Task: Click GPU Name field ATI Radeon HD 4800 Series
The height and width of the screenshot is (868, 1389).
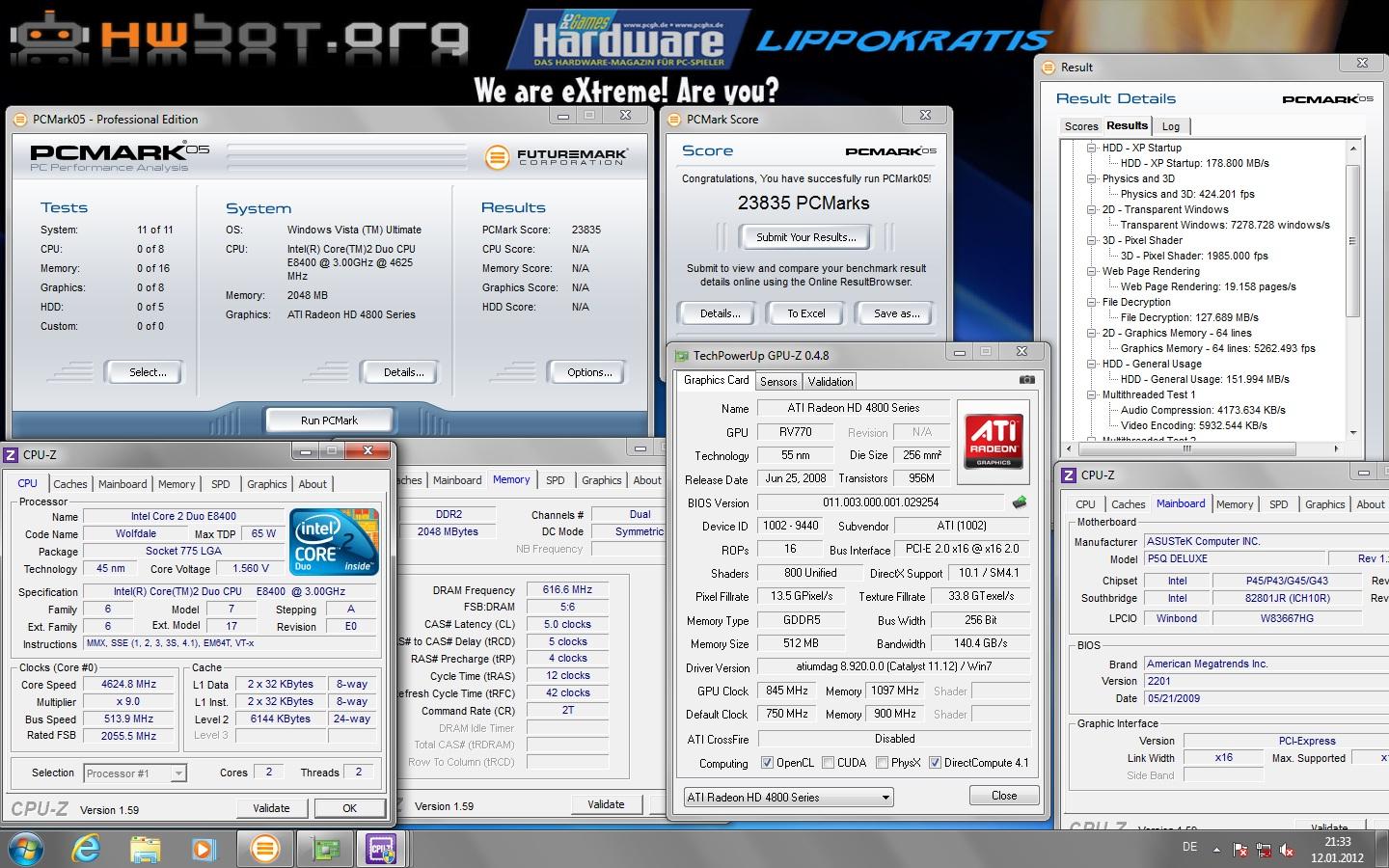Action: 854,408
